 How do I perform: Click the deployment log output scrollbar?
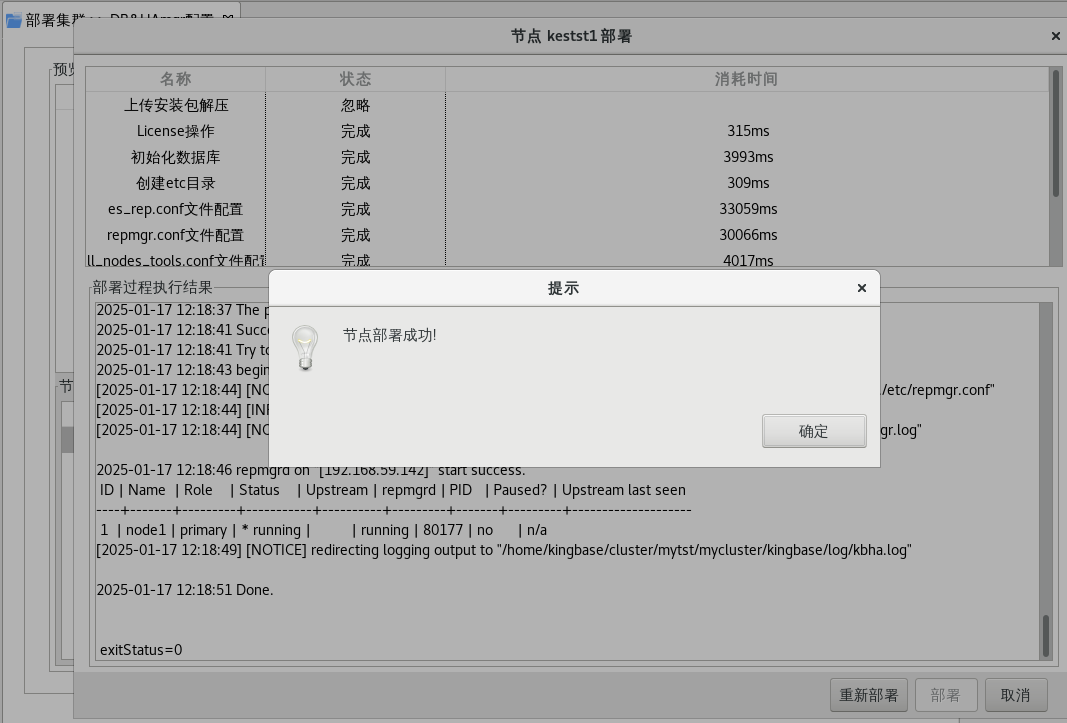(1046, 635)
